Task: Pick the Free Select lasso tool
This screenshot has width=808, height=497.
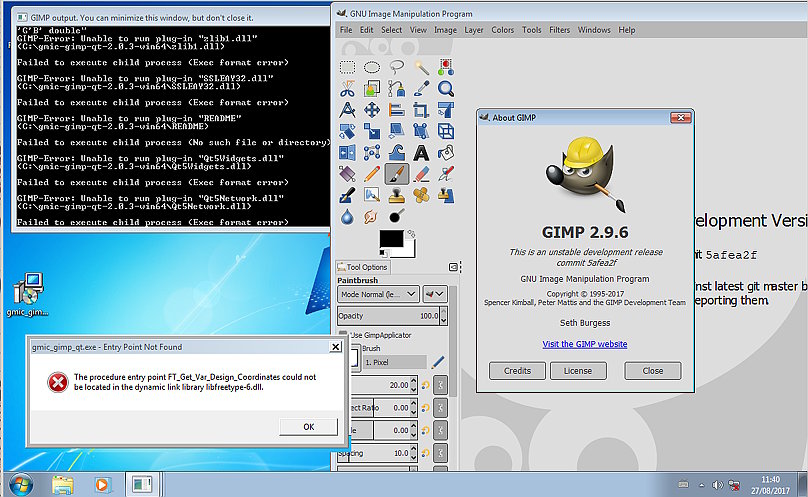Action: click(x=396, y=67)
